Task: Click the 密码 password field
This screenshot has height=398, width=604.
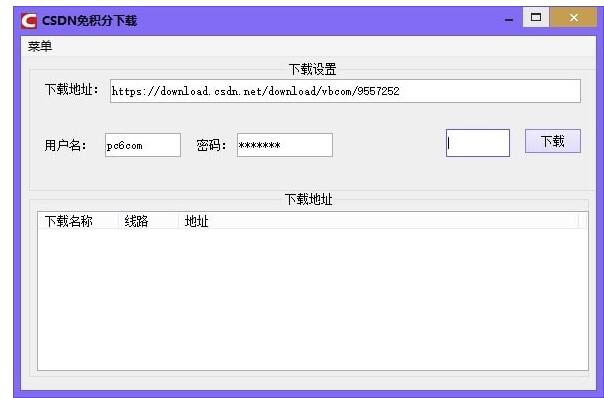Action: [x=285, y=145]
